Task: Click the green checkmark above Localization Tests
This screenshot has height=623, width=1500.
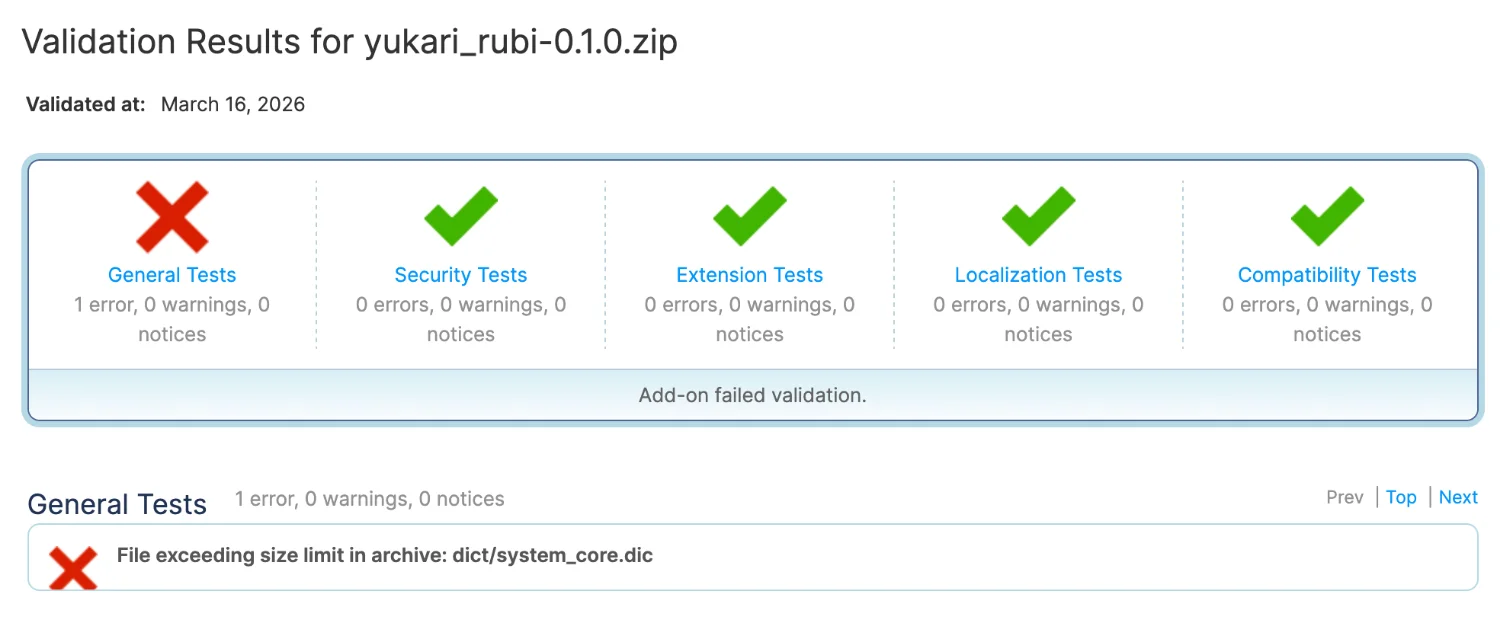Action: (1038, 217)
